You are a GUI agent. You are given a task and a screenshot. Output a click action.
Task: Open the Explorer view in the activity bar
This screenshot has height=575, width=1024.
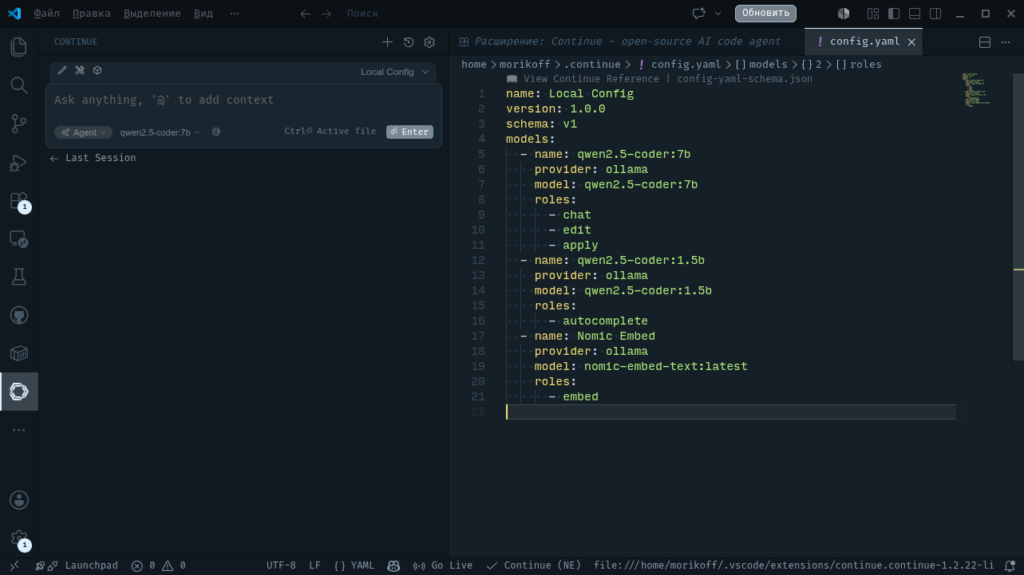tap(19, 46)
